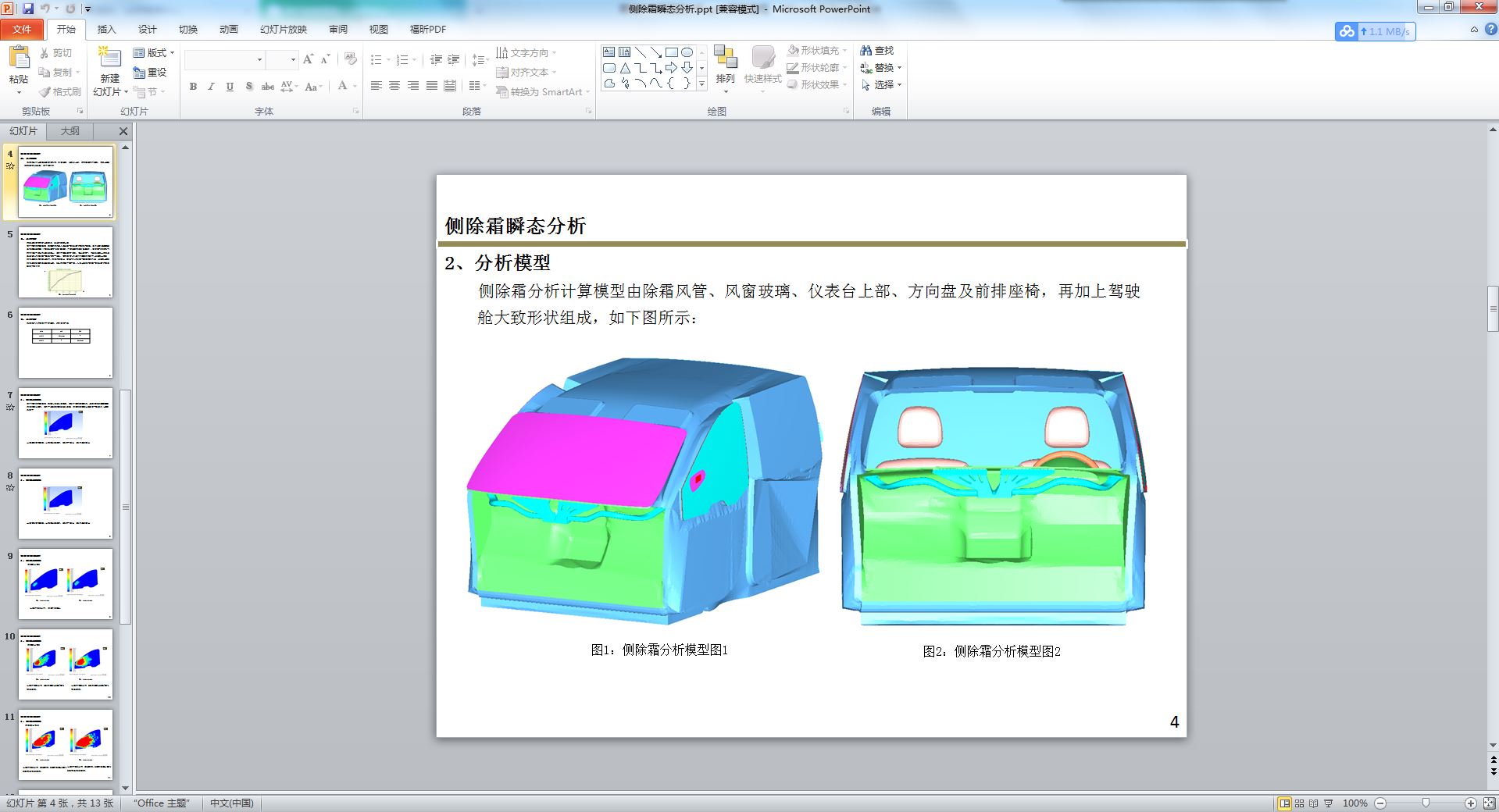Start Slide Show from status bar icon
Image resolution: width=1499 pixels, height=812 pixels.
[1328, 803]
